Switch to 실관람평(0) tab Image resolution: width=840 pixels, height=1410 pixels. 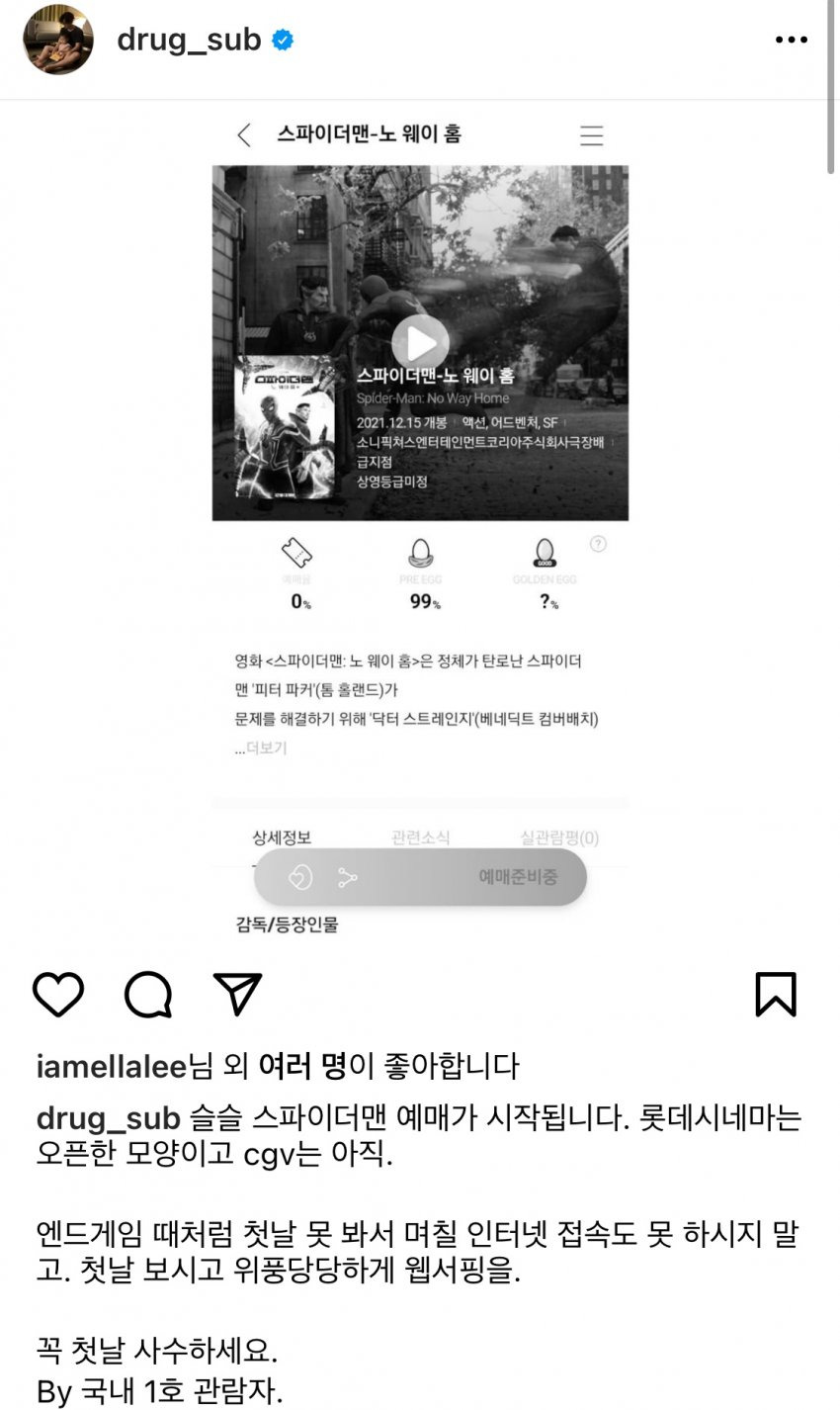(x=559, y=837)
